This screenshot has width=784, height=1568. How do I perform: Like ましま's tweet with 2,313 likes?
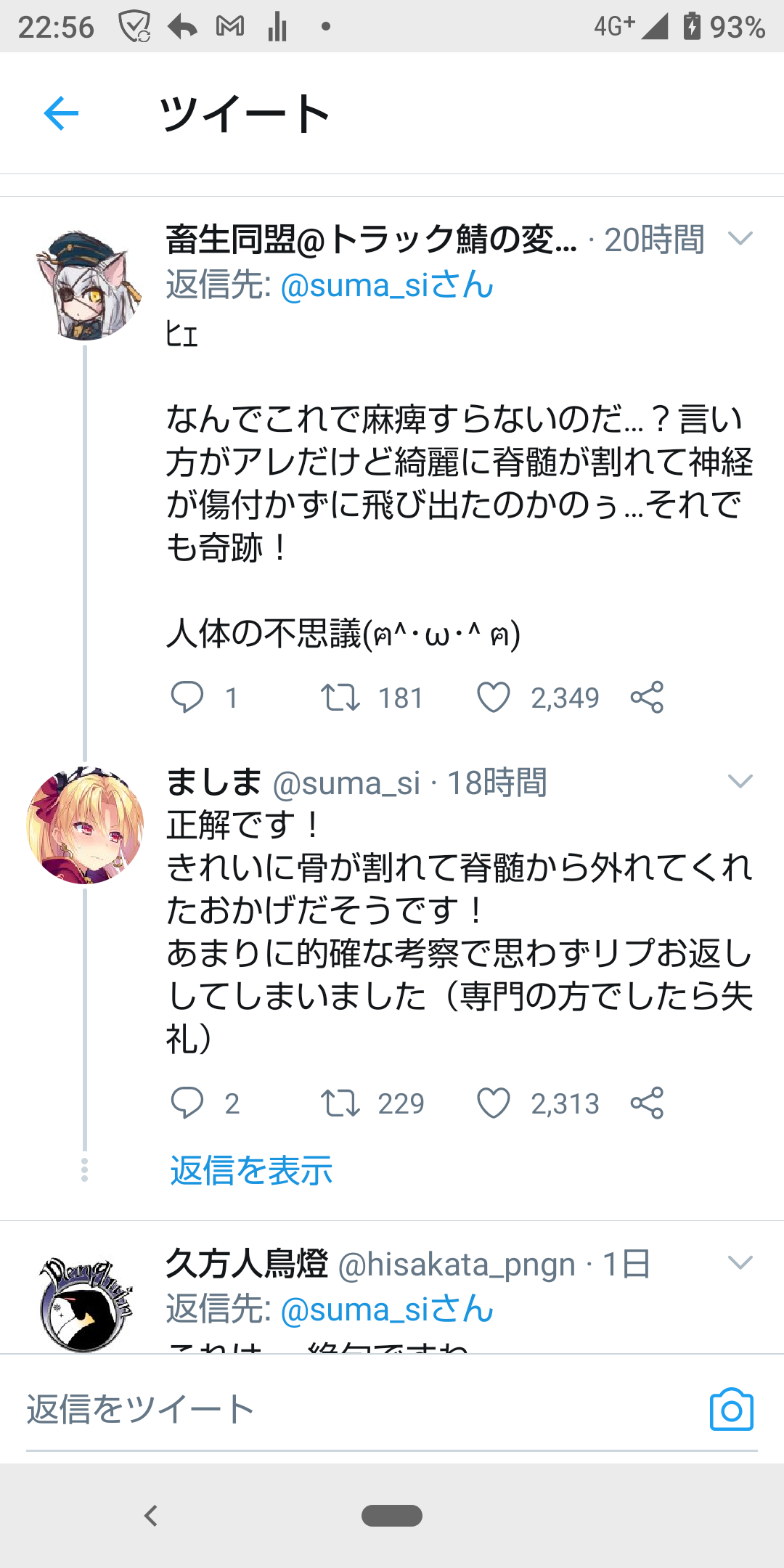click(x=494, y=1103)
